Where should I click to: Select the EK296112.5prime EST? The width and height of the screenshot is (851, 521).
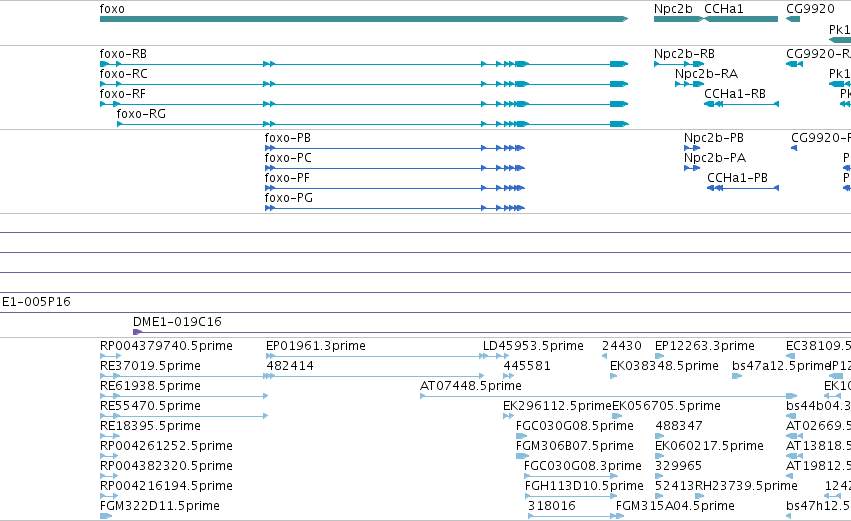pos(509,416)
